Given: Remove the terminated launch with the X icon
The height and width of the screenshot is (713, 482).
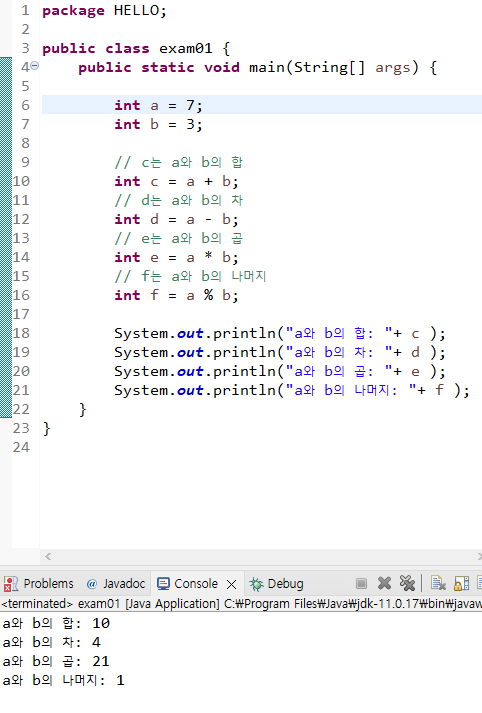Looking at the screenshot, I should point(384,583).
